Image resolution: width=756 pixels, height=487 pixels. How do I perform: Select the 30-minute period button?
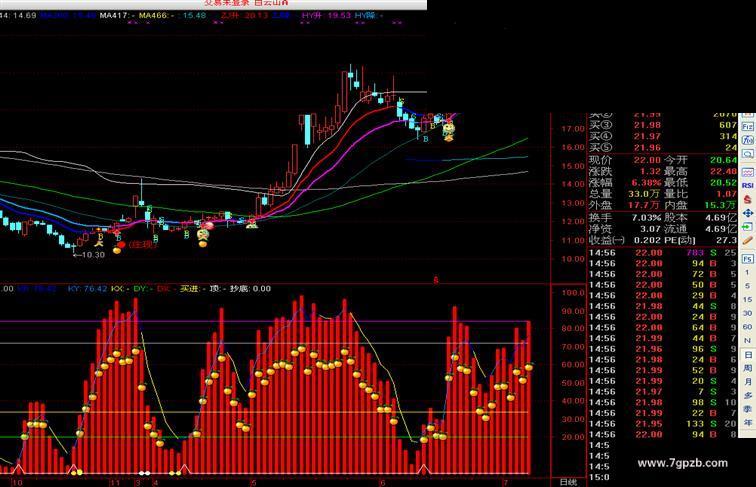(x=747, y=313)
